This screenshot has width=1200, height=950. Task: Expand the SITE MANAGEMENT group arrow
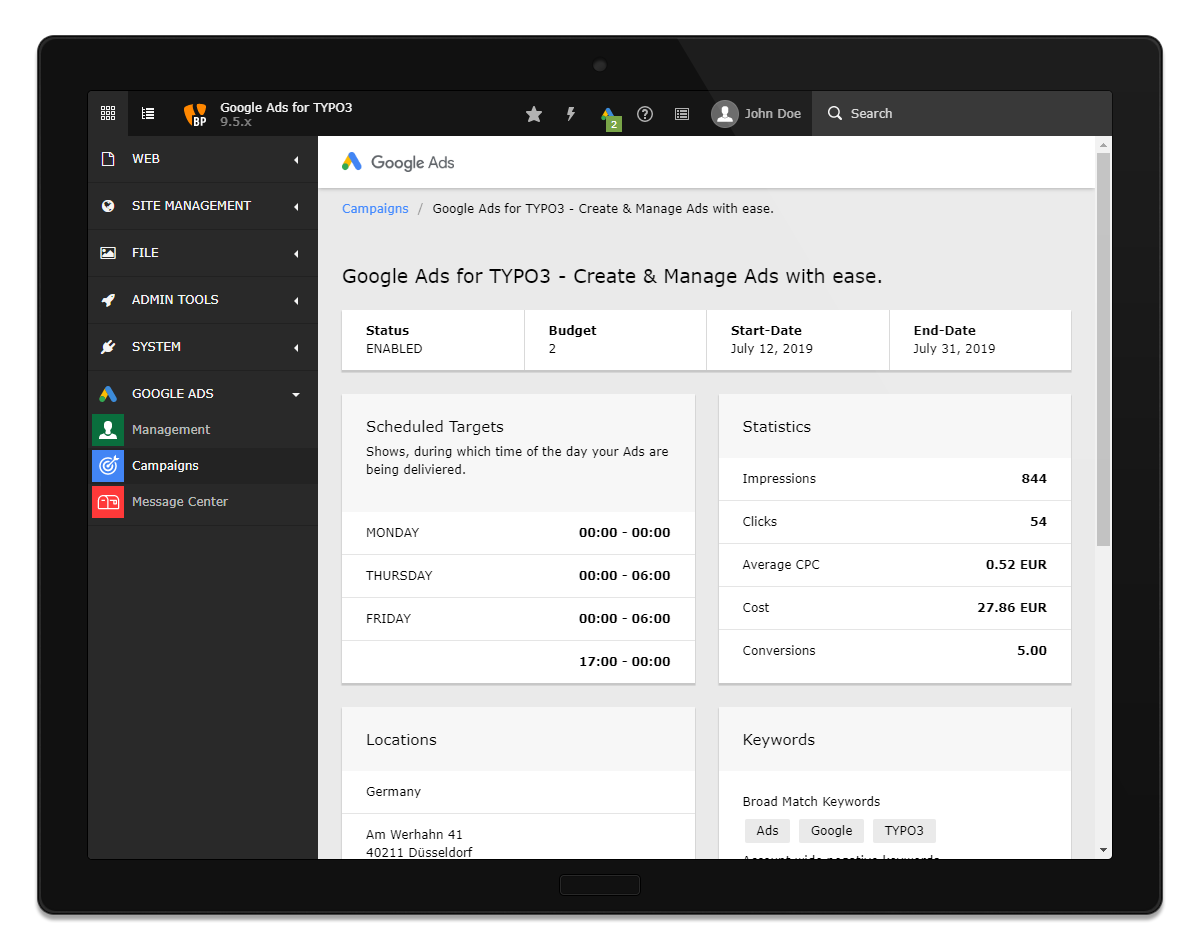tap(296, 207)
